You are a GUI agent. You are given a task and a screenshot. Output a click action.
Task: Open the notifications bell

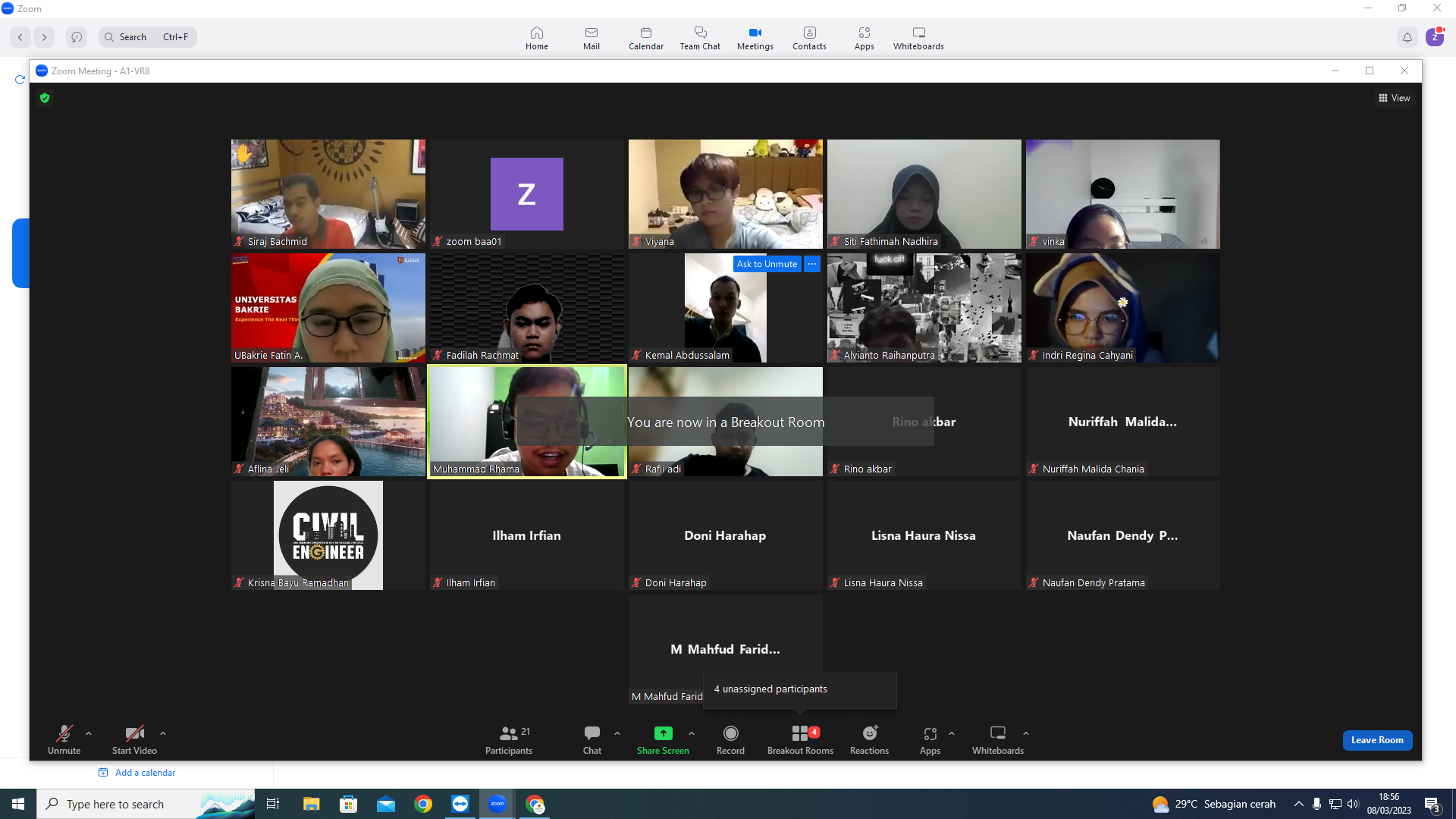point(1407,37)
